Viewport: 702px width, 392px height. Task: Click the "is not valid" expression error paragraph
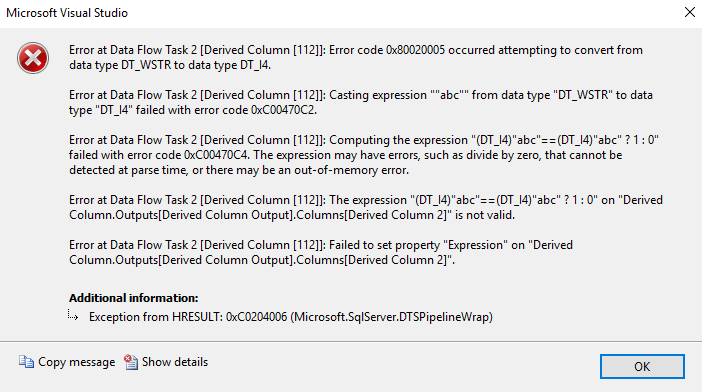[x=366, y=207]
